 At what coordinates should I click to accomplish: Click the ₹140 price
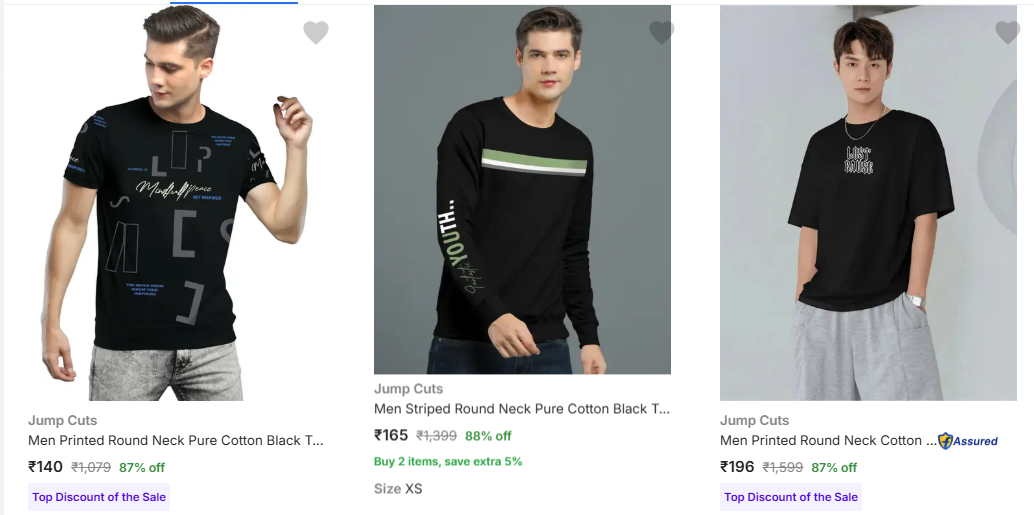[46, 467]
